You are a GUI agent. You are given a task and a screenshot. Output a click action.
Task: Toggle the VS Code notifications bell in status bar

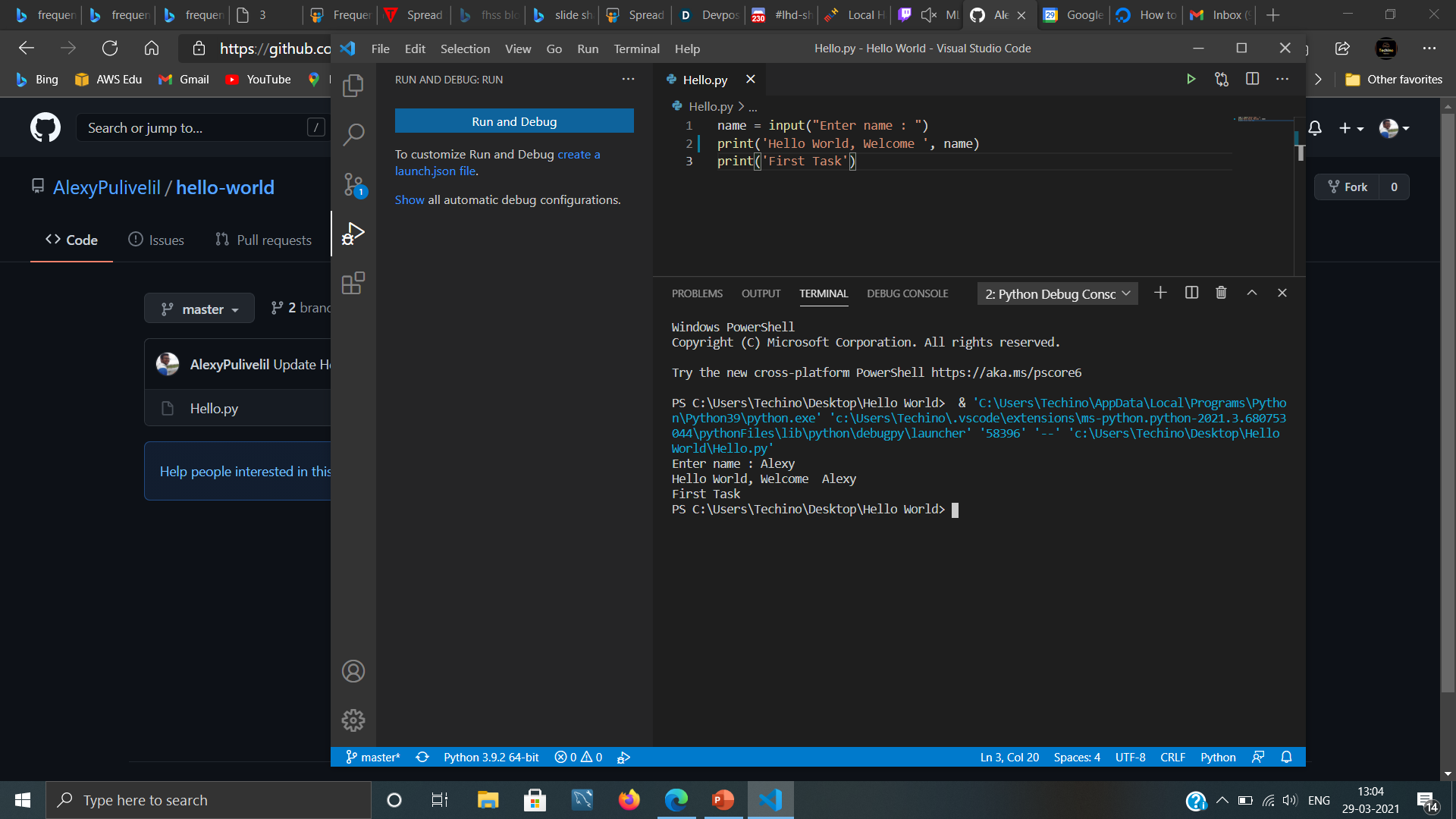(x=1286, y=757)
